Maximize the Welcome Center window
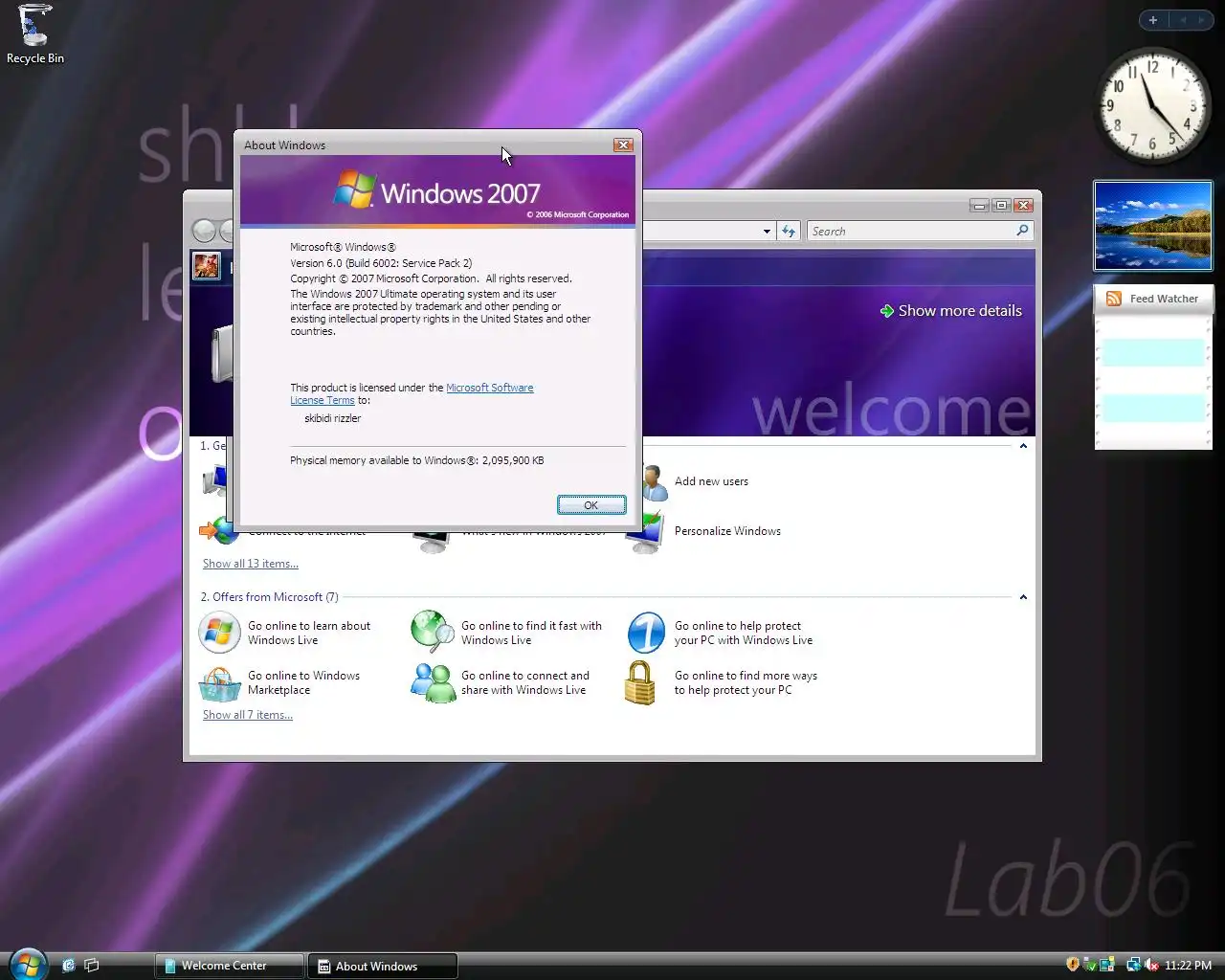The width and height of the screenshot is (1225, 980). tap(1001, 205)
